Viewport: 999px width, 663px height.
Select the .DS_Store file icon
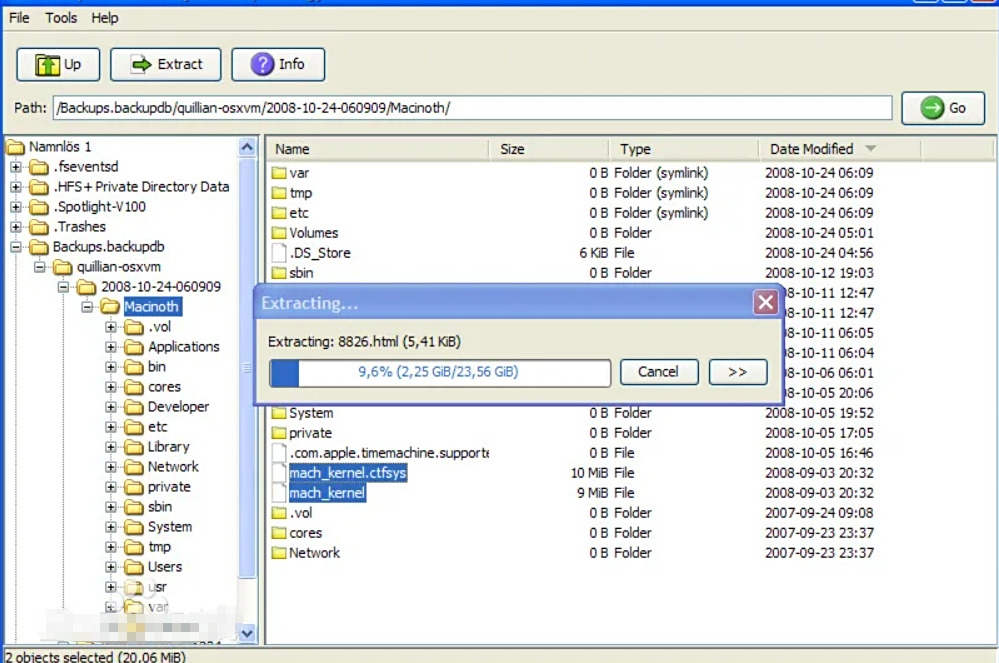pos(279,253)
